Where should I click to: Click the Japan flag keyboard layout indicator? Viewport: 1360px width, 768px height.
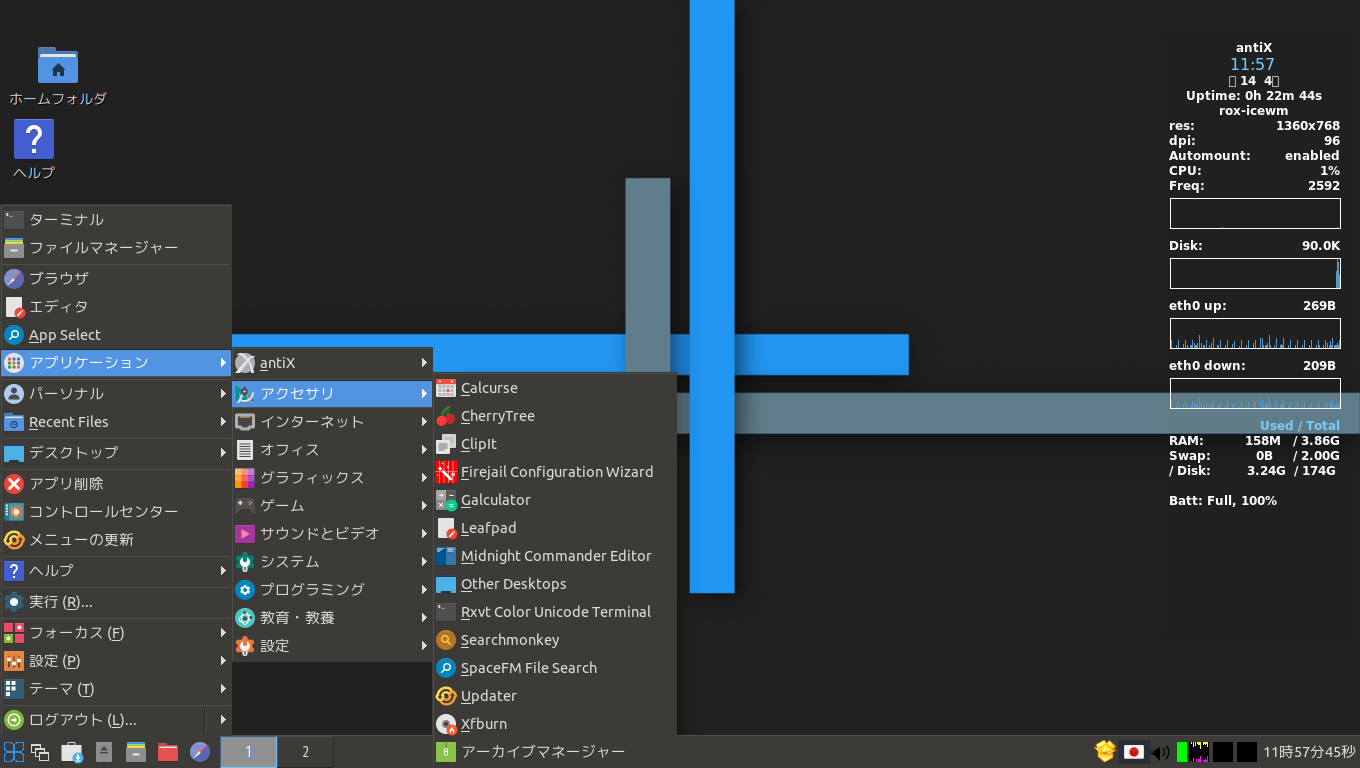tap(1133, 752)
